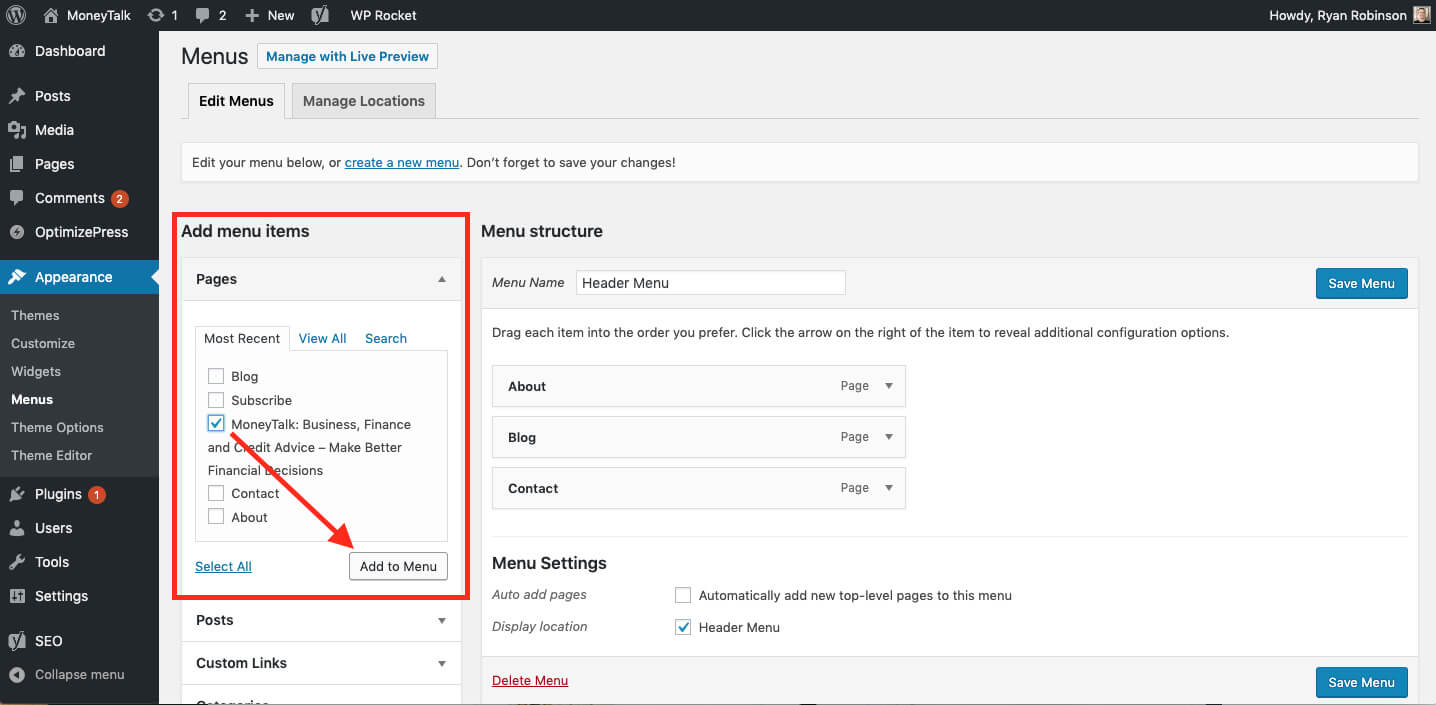Image resolution: width=1436 pixels, height=705 pixels.
Task: Click the Menu Name input field
Action: point(711,283)
